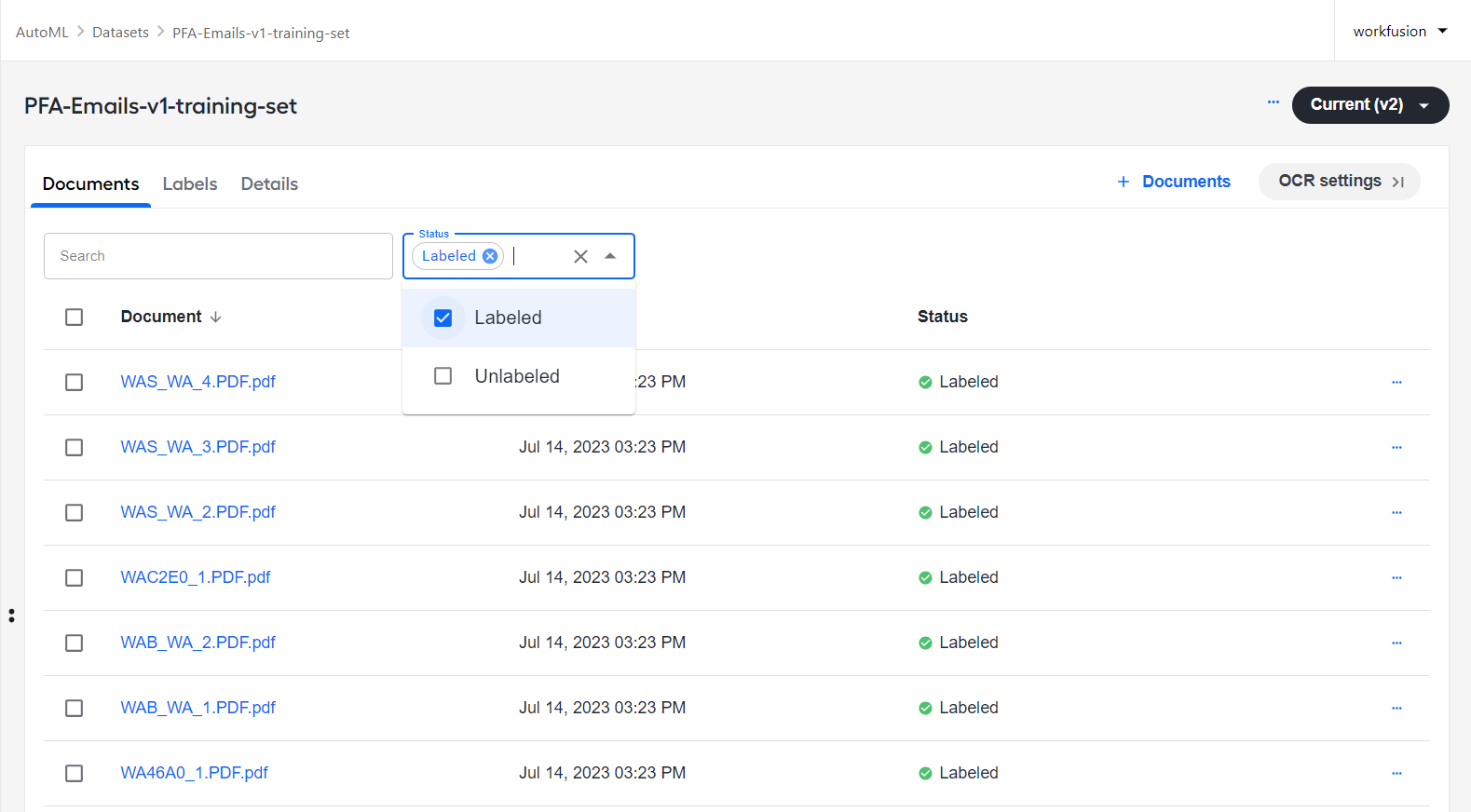1471x812 pixels.
Task: Check the Unlabeled option in Status list
Action: point(443,376)
